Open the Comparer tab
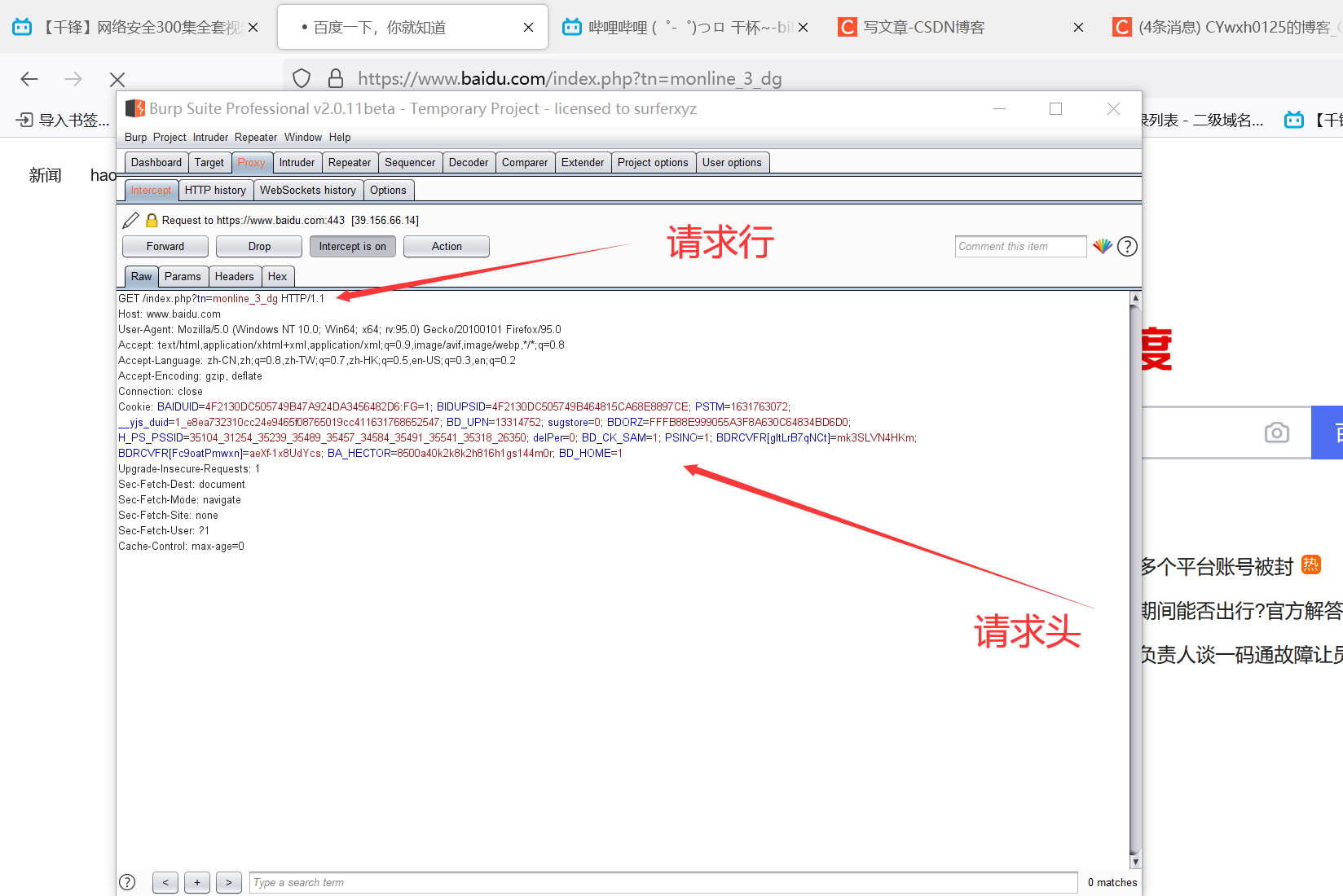Image resolution: width=1343 pixels, height=896 pixels. (525, 163)
